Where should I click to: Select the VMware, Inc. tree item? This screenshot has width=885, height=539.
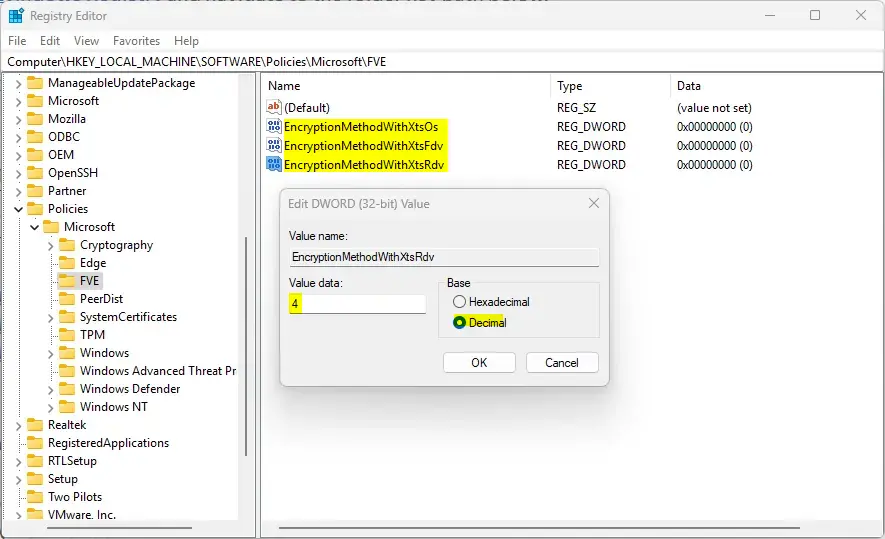(x=82, y=515)
